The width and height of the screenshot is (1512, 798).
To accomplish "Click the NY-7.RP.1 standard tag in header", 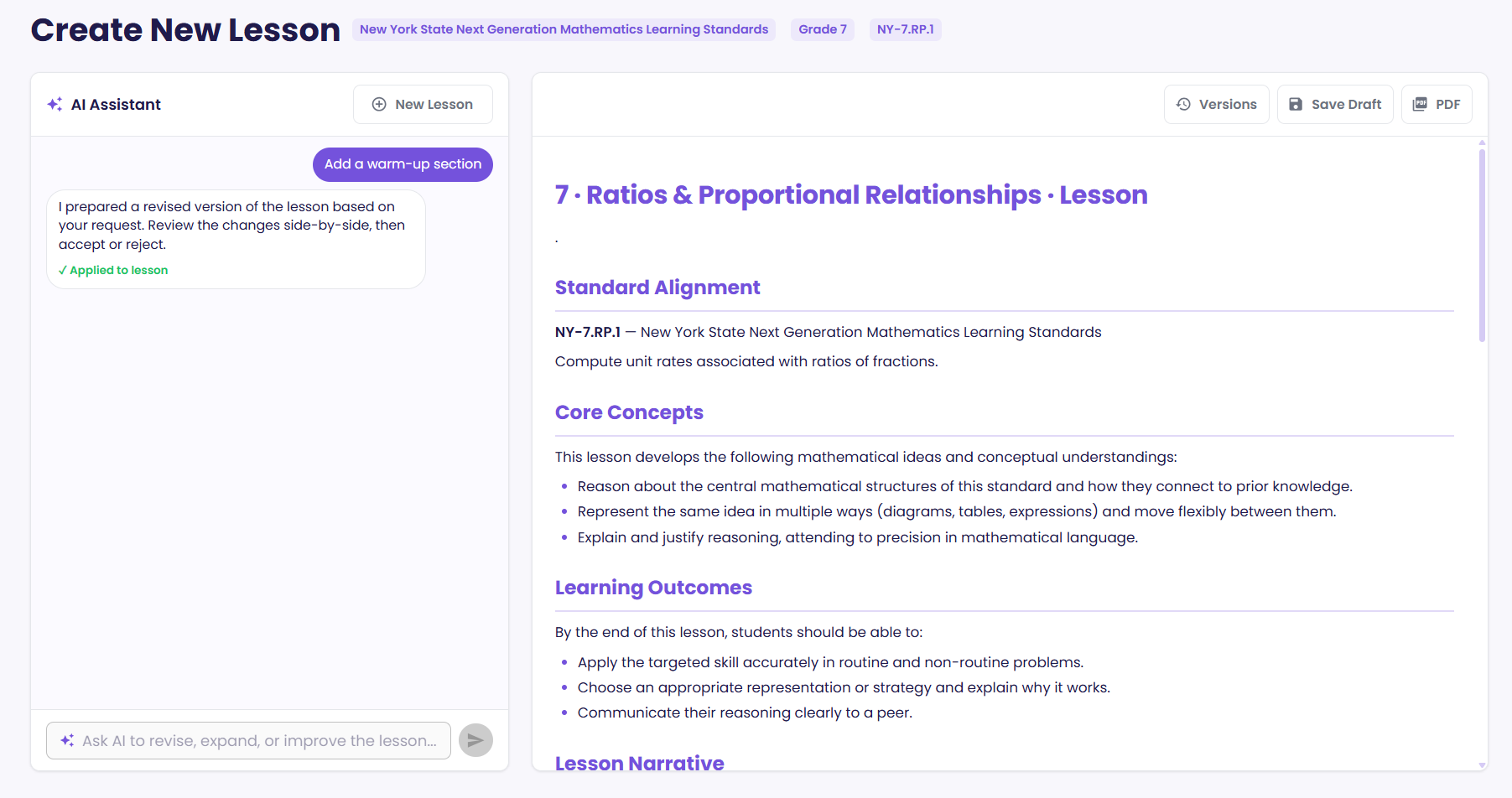I will tap(905, 29).
